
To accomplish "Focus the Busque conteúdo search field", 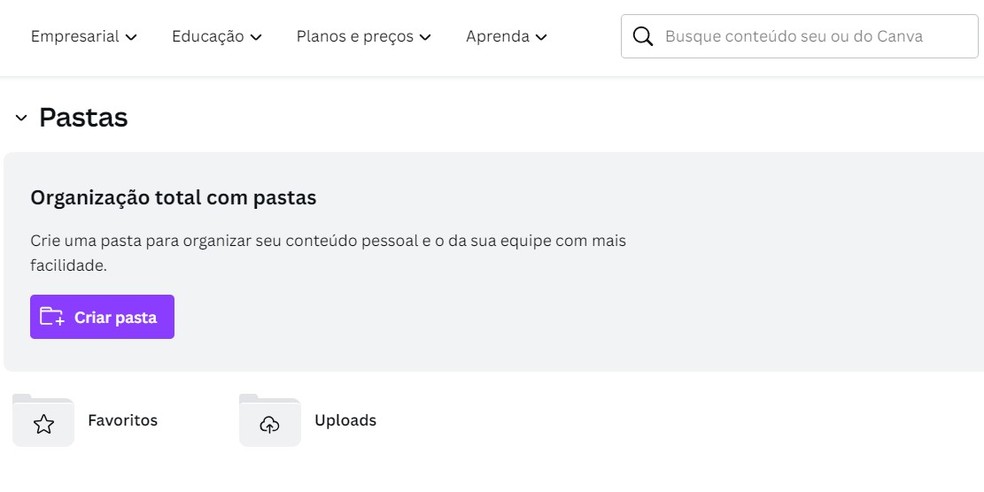I will coord(800,36).
